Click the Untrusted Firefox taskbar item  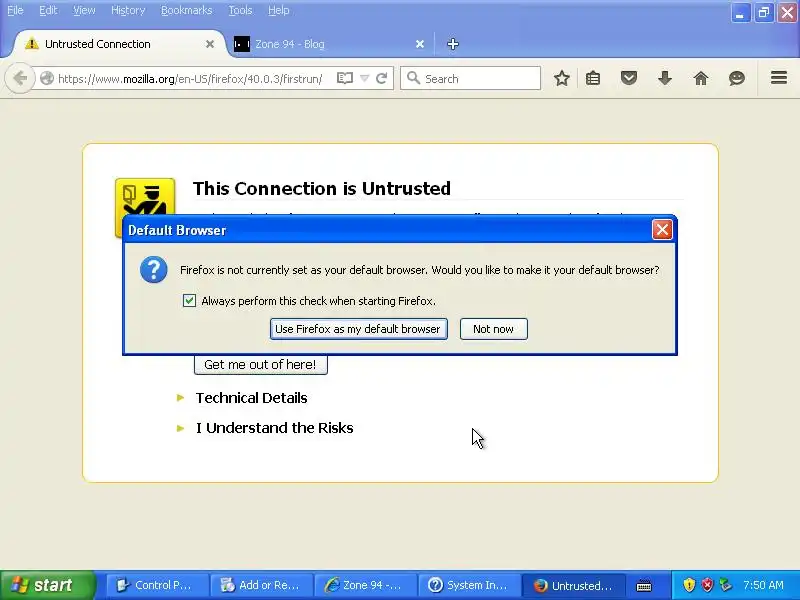[573, 585]
